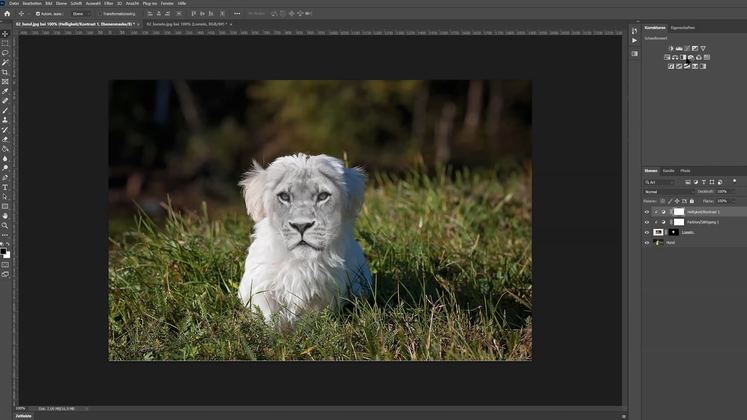Switch to the Eigenschaften tab

682,28
